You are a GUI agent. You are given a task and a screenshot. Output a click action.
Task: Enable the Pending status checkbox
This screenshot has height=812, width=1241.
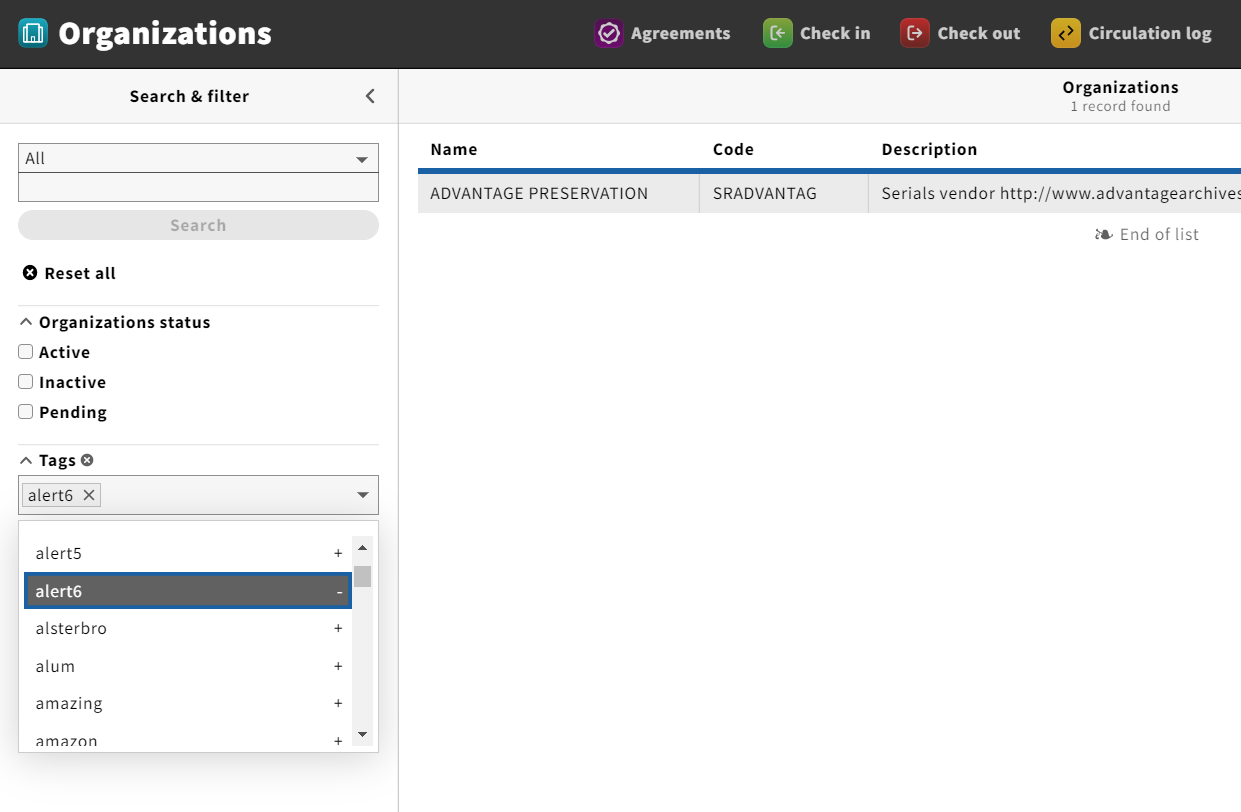26,411
